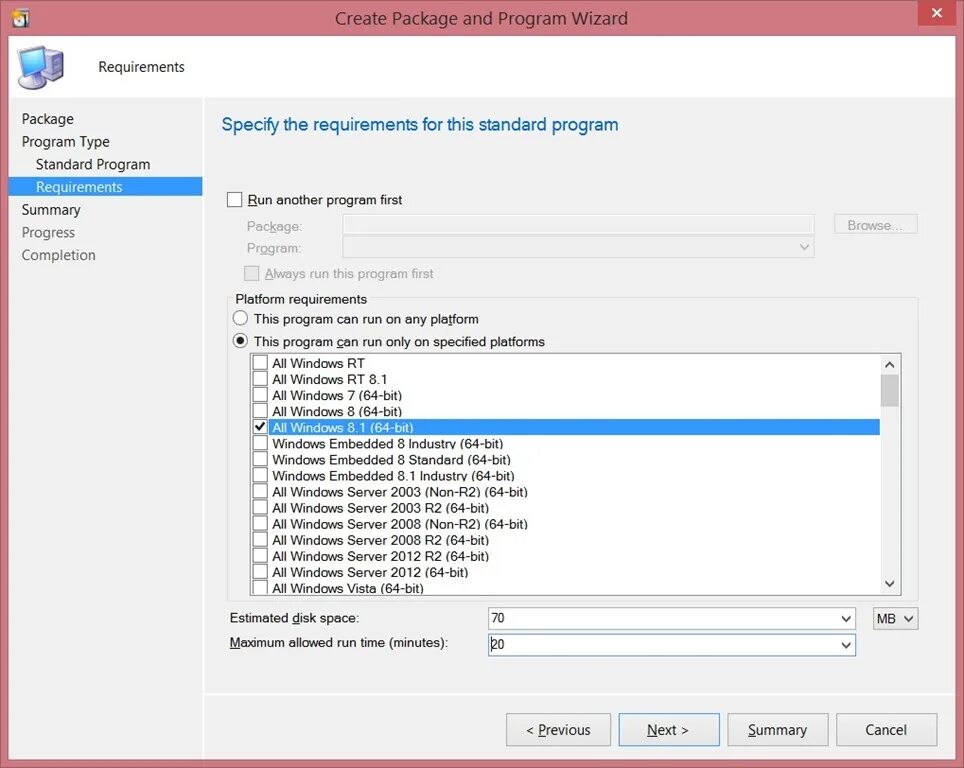Image resolution: width=964 pixels, height=768 pixels.
Task: Open the Estimated disk space dropdown arrow
Action: click(846, 619)
